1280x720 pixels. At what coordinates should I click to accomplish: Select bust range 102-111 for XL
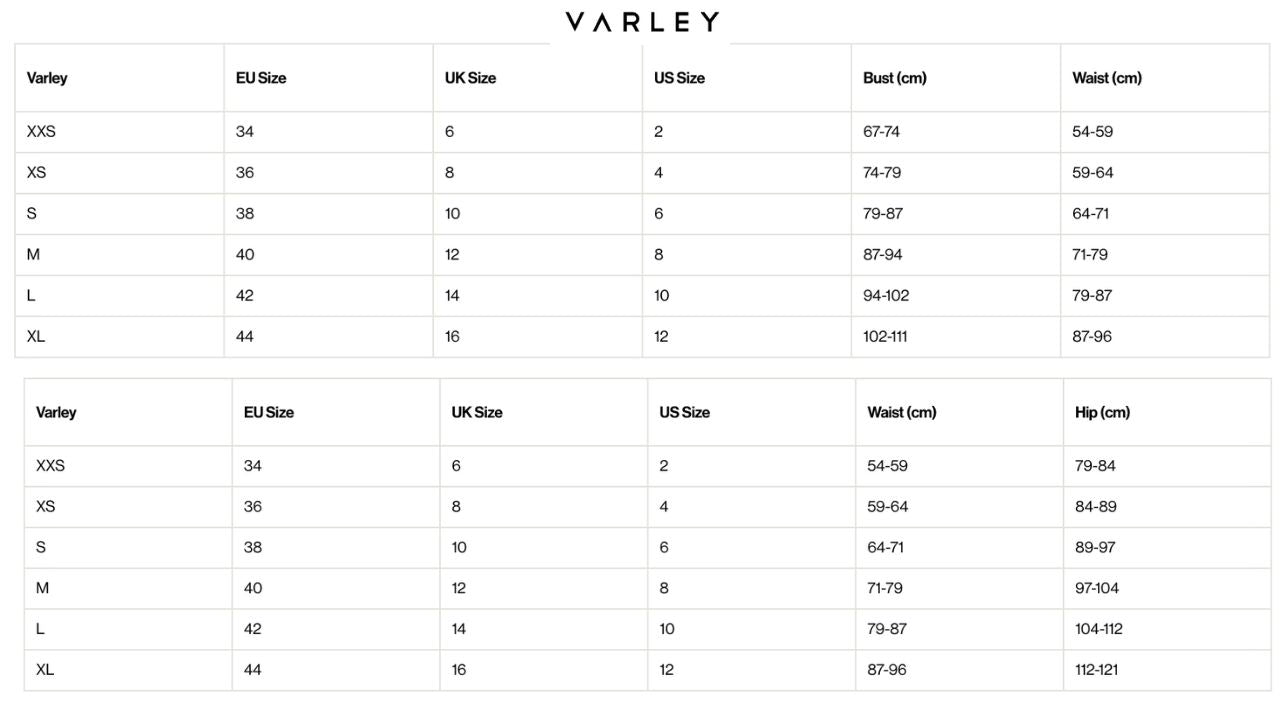click(x=885, y=336)
